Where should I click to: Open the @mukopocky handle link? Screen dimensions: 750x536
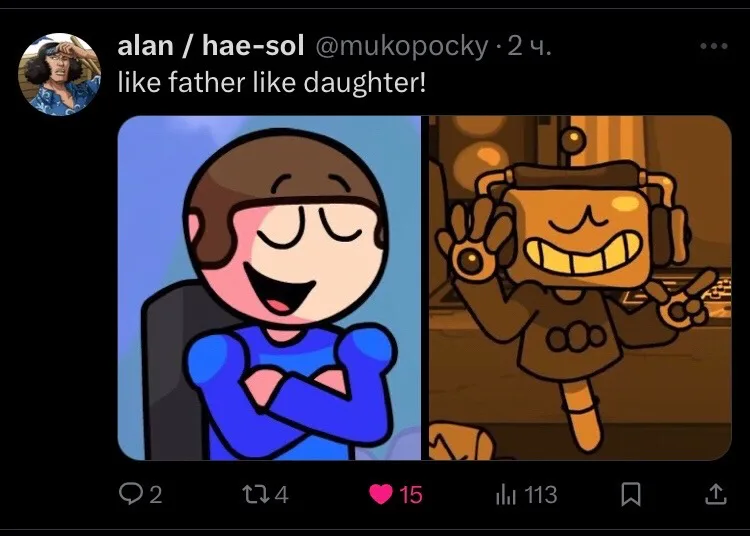401,47
